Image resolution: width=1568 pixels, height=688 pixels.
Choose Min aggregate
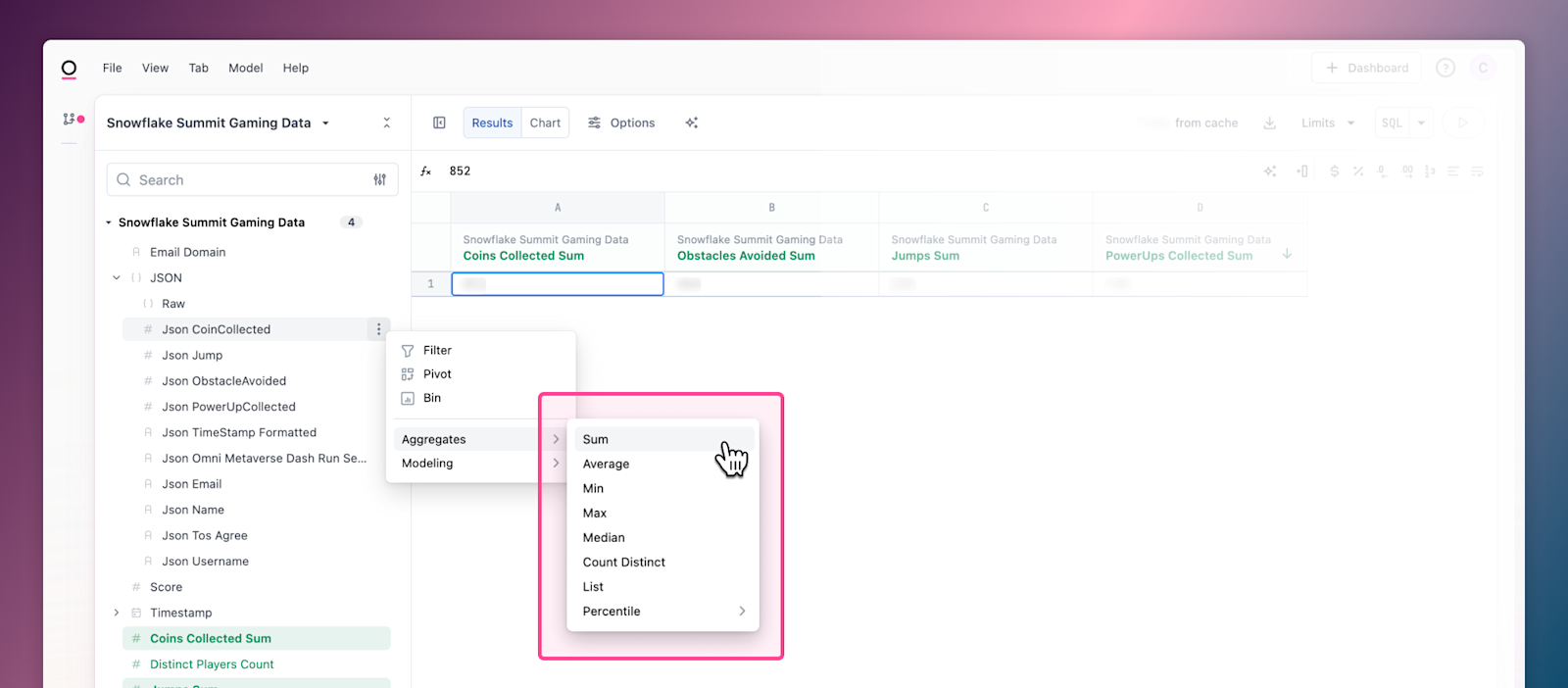coord(662,488)
